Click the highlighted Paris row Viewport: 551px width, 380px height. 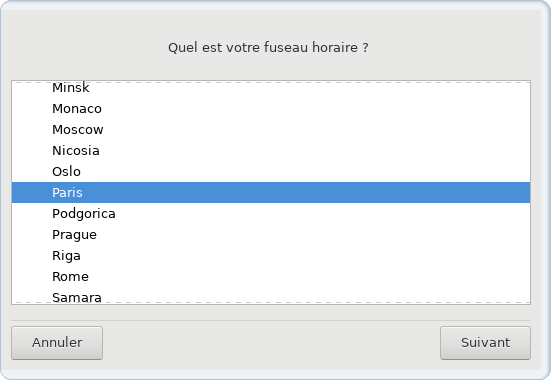[271, 193]
